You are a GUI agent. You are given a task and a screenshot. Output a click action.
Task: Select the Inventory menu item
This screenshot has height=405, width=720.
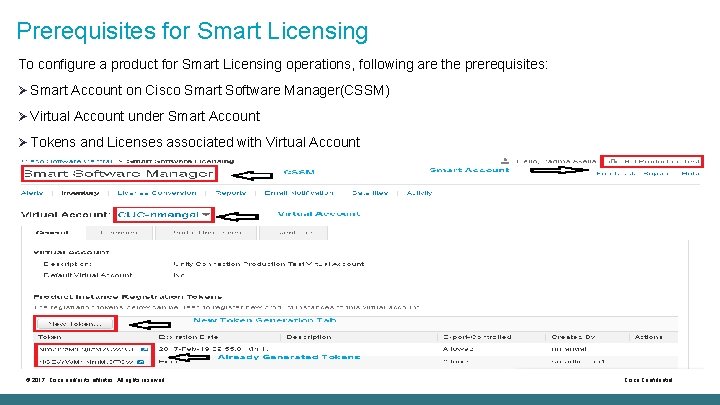tap(80, 193)
